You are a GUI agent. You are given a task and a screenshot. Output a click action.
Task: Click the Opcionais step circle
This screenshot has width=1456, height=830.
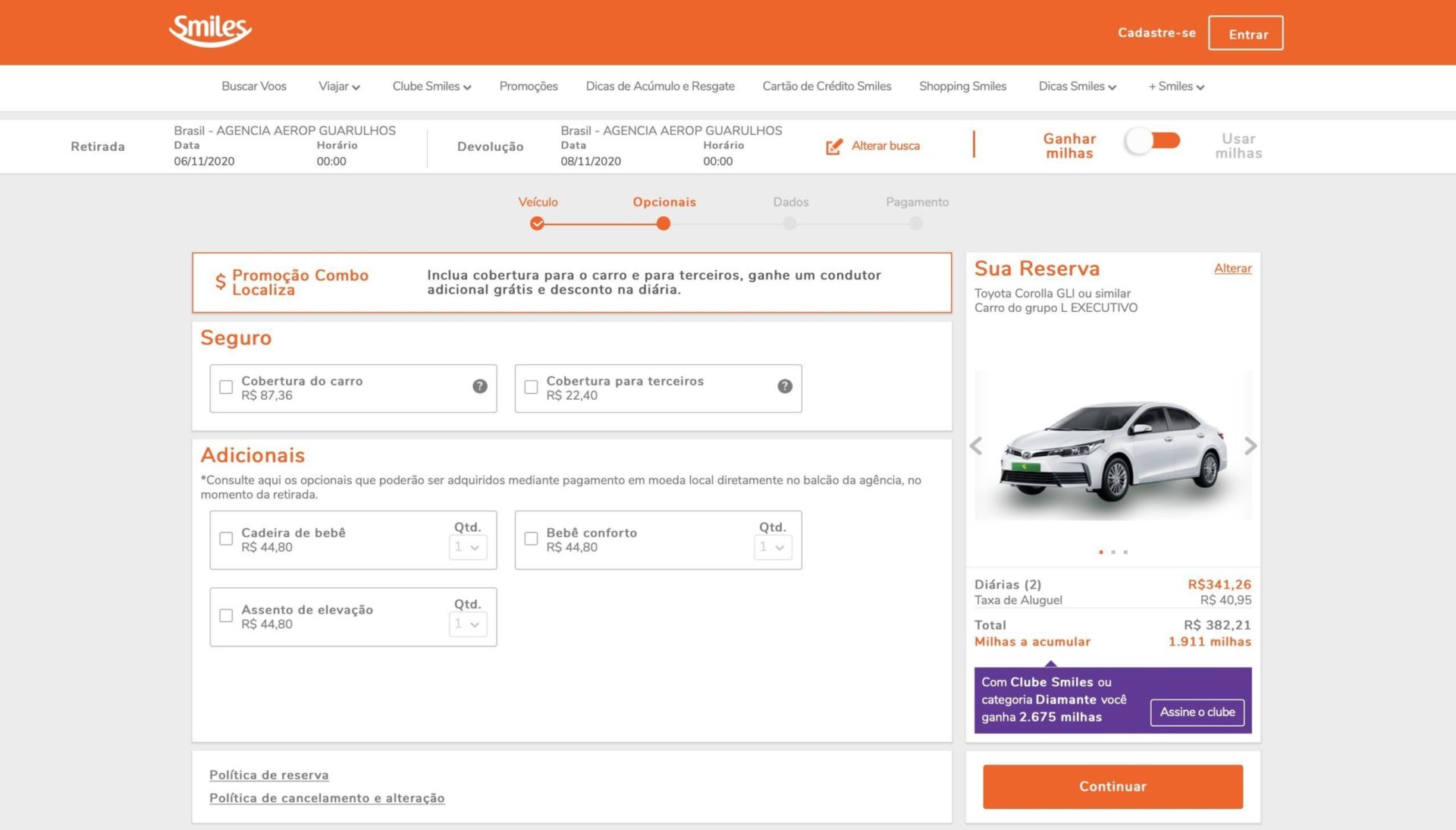(x=664, y=223)
